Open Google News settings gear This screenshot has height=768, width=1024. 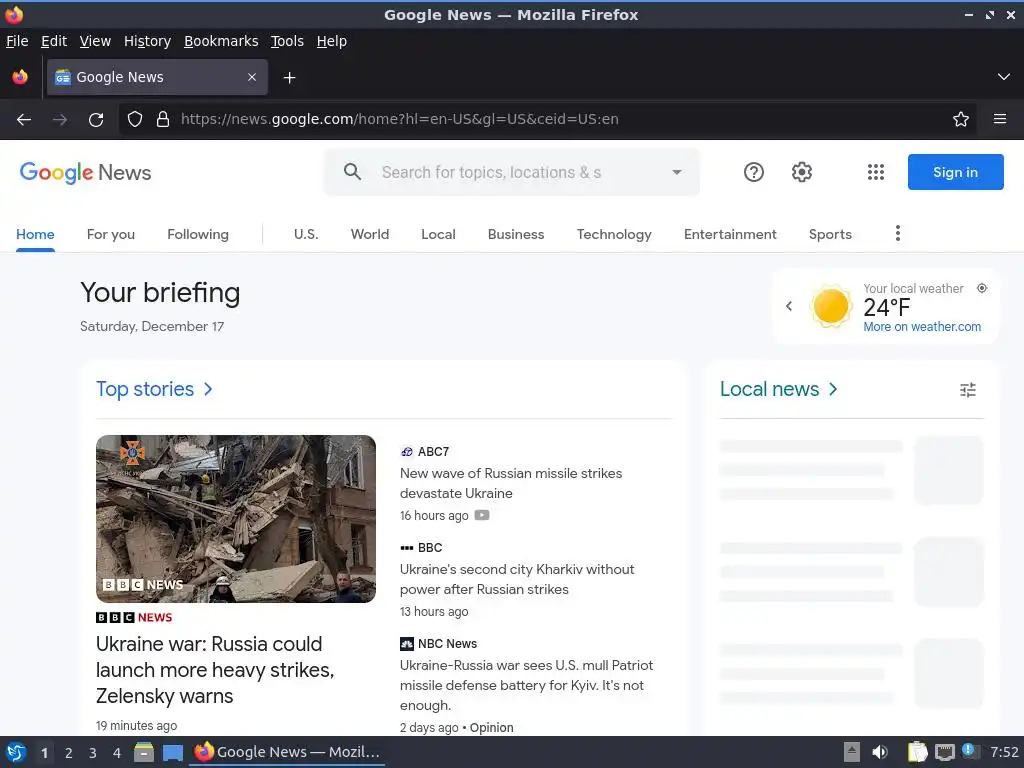[x=802, y=172]
